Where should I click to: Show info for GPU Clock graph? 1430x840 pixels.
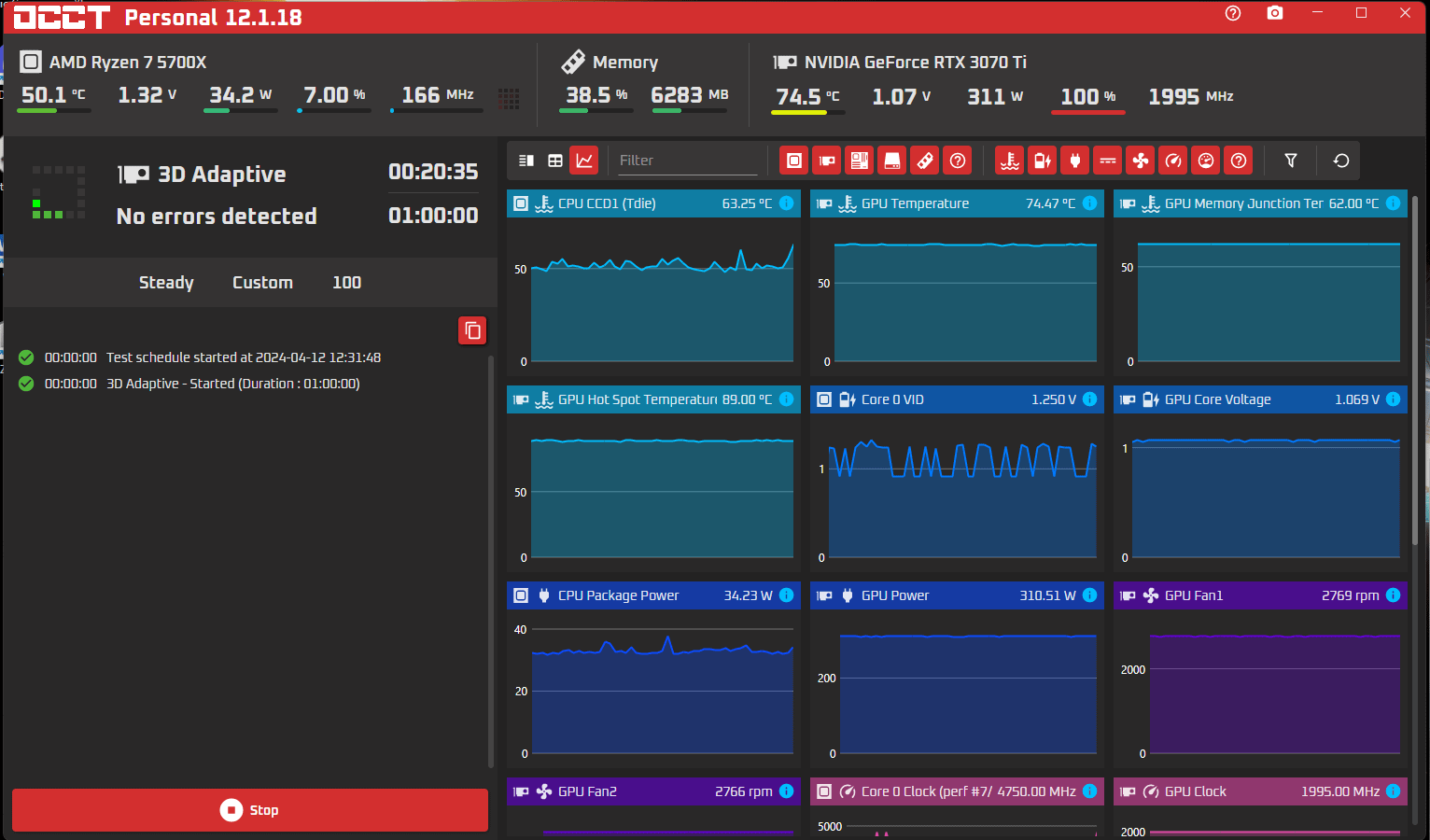pos(1394,791)
